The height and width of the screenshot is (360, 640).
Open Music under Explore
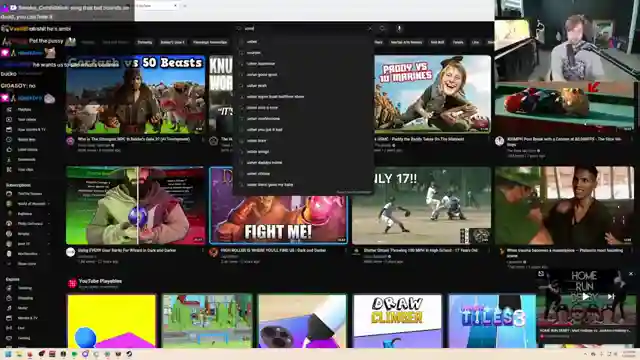click(x=22, y=308)
